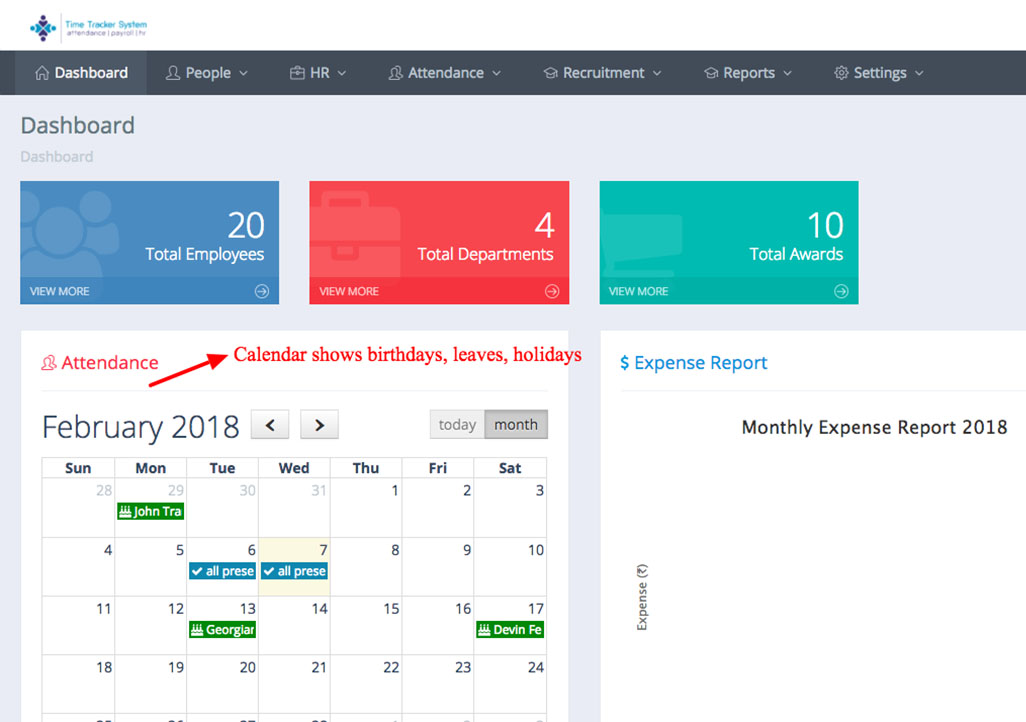Click the arrow icon on Total Awards card

click(x=841, y=291)
